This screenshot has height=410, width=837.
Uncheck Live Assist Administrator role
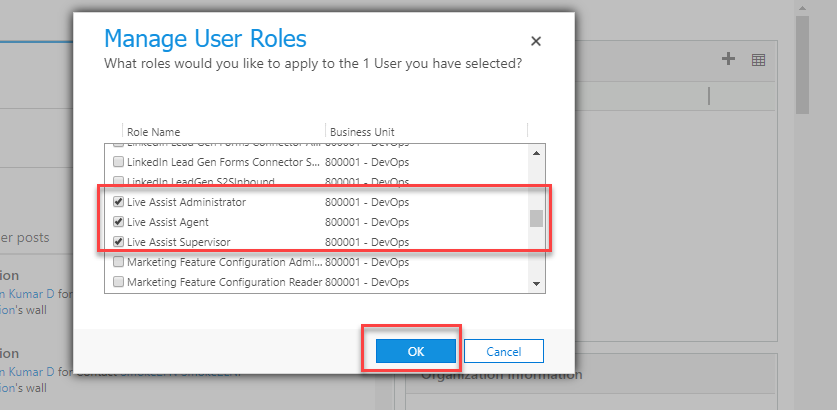pyautogui.click(x=119, y=202)
